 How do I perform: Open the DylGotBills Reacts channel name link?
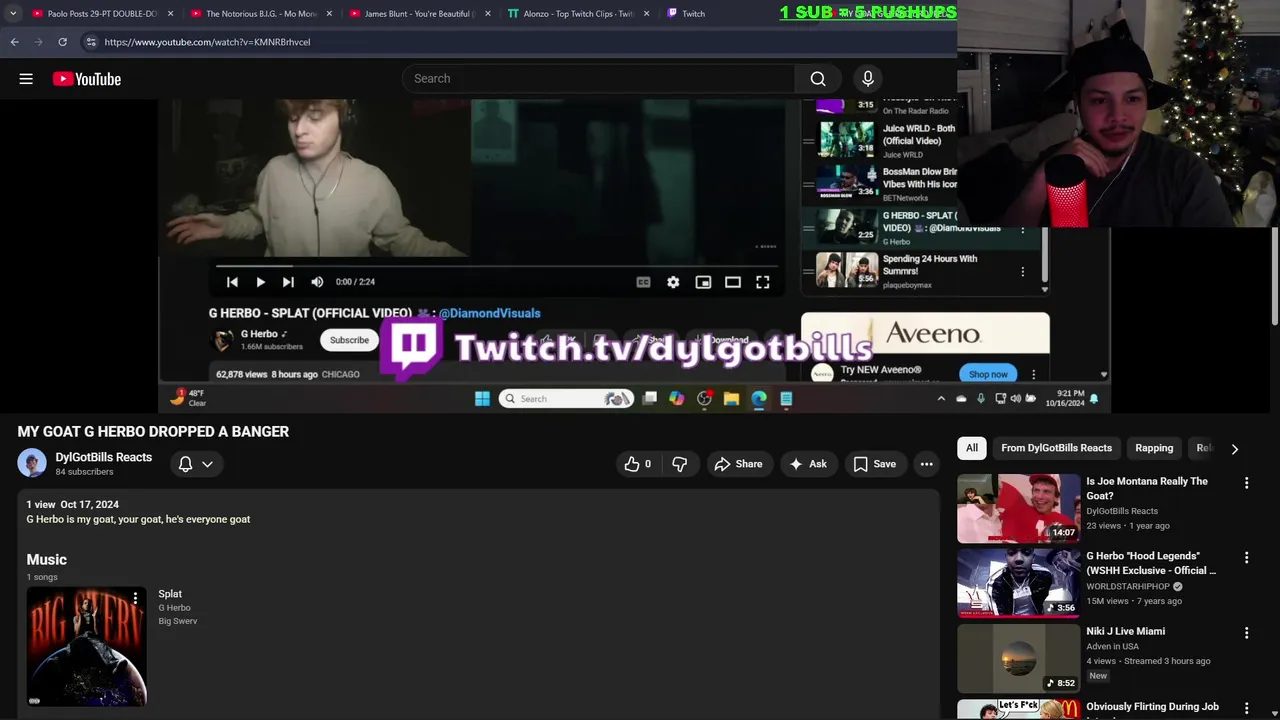pyautogui.click(x=104, y=457)
